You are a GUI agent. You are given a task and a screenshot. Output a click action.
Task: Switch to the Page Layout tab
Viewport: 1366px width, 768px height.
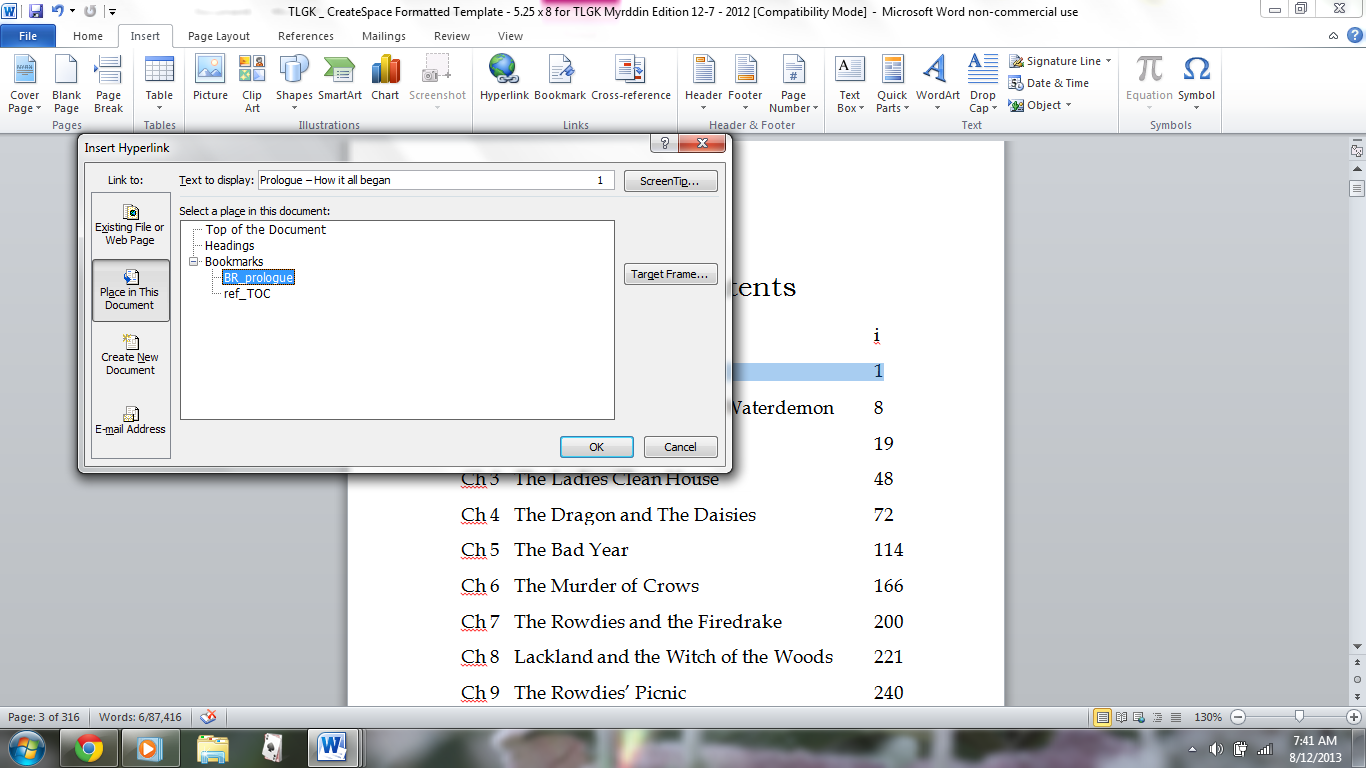tap(219, 36)
